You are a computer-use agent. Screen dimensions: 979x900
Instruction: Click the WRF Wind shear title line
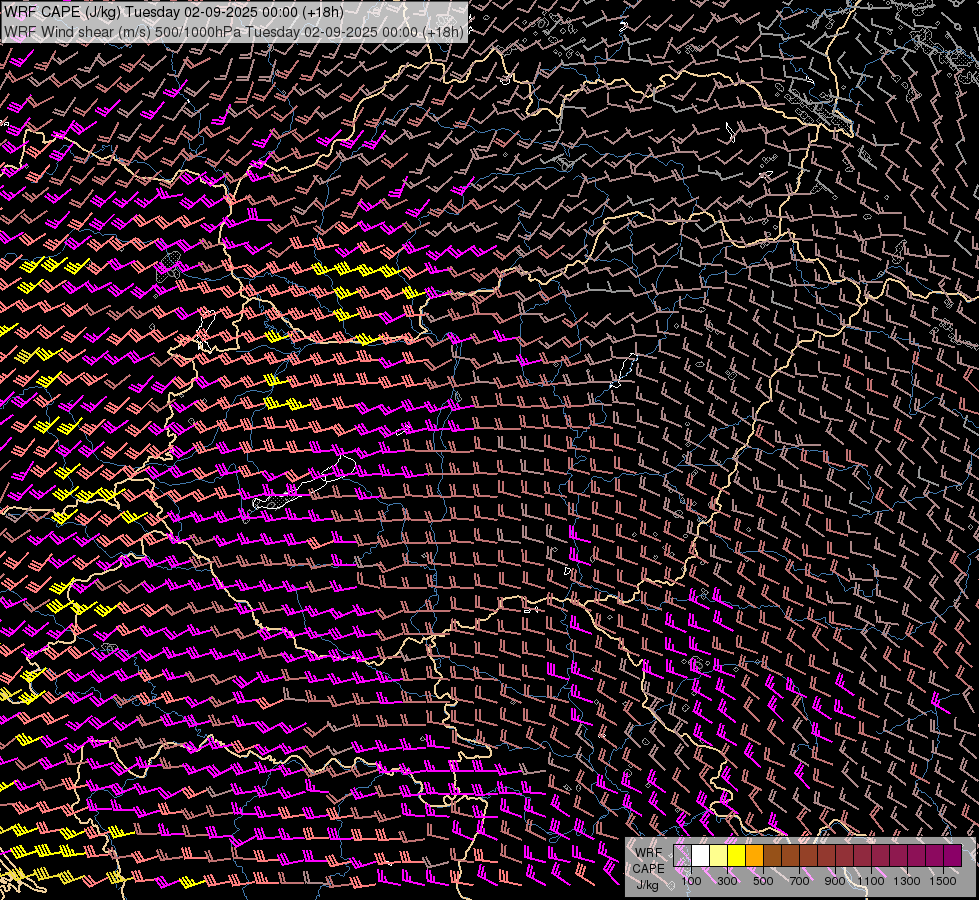[x=234, y=32]
